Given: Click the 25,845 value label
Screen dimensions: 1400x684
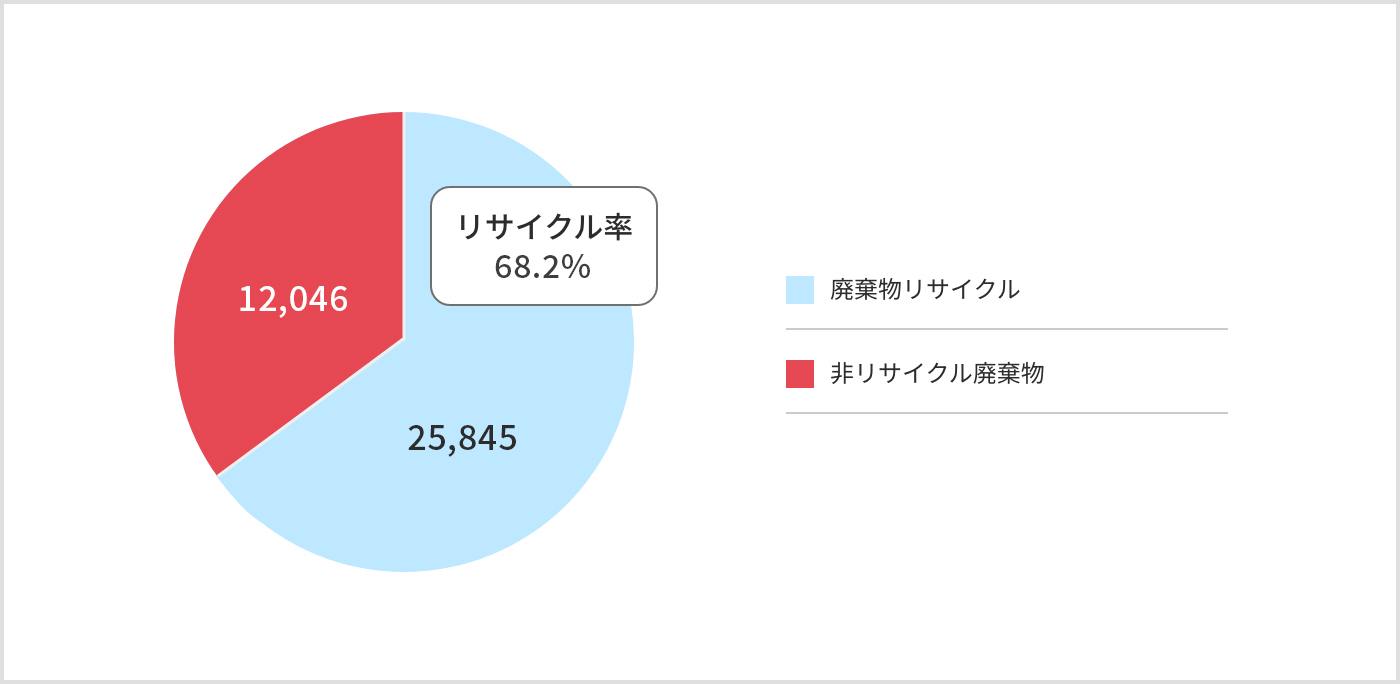Looking at the screenshot, I should tap(462, 438).
